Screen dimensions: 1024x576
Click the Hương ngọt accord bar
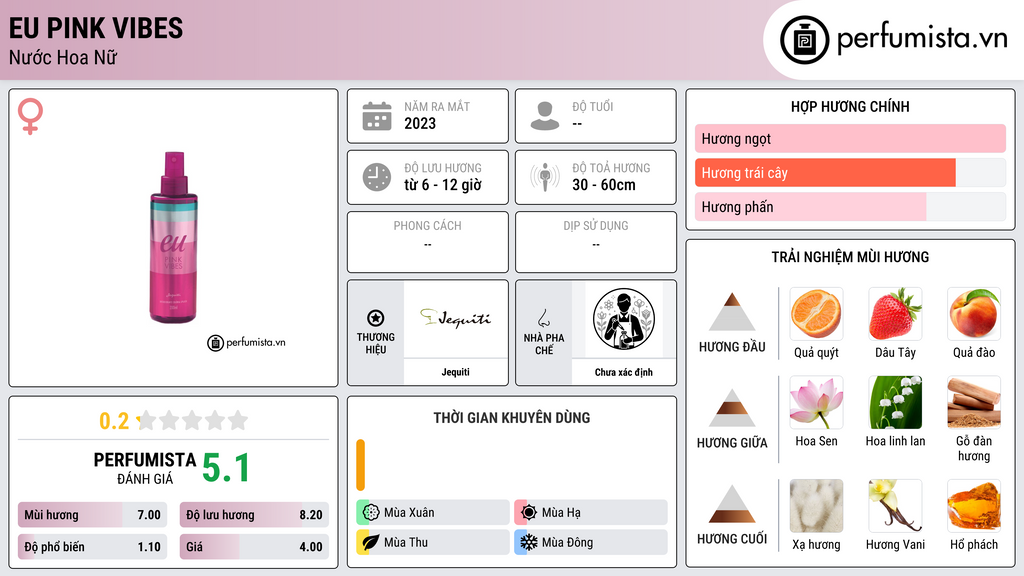point(850,138)
